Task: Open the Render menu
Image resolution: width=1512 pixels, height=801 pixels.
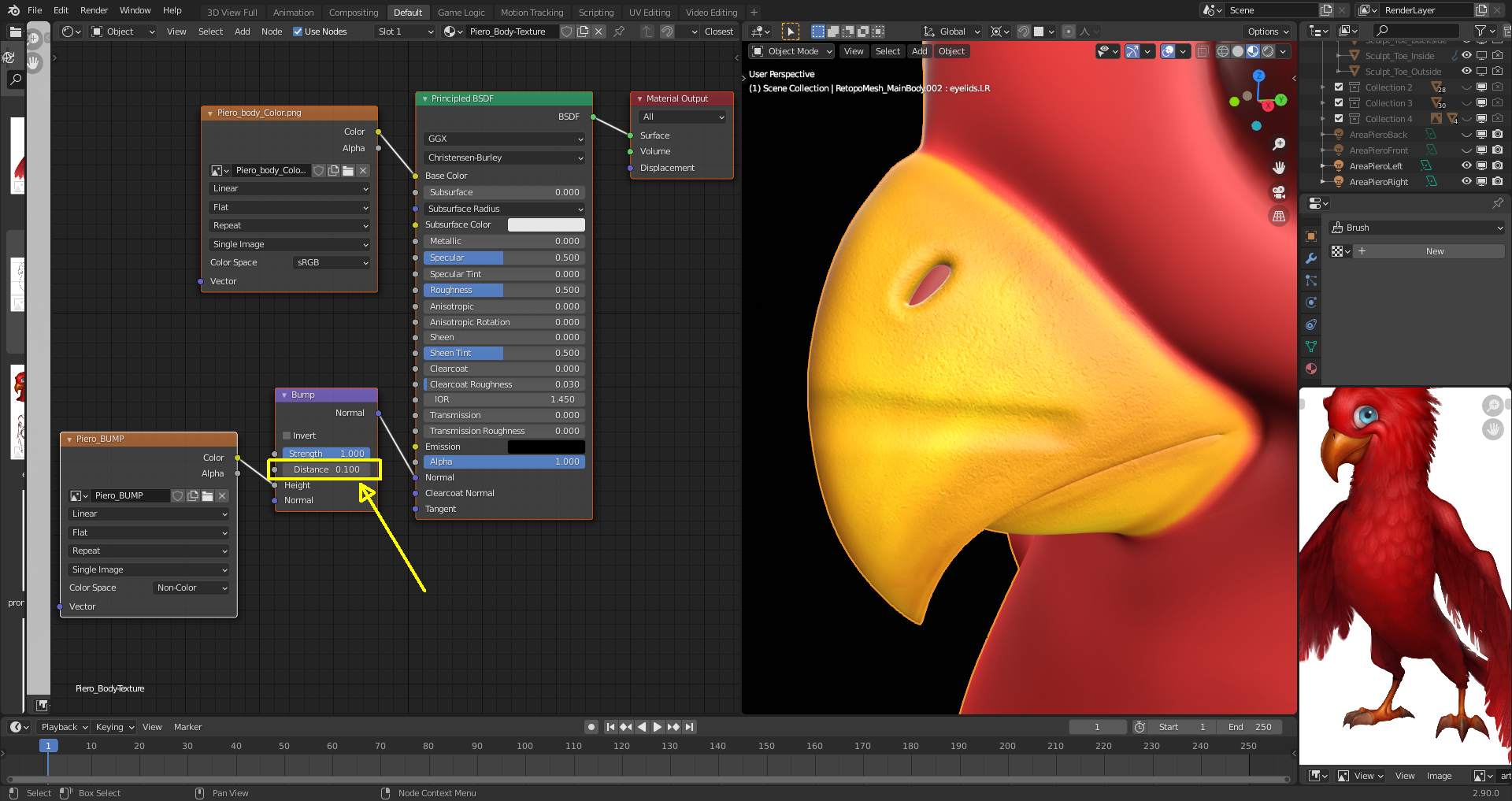Action: 94,10
